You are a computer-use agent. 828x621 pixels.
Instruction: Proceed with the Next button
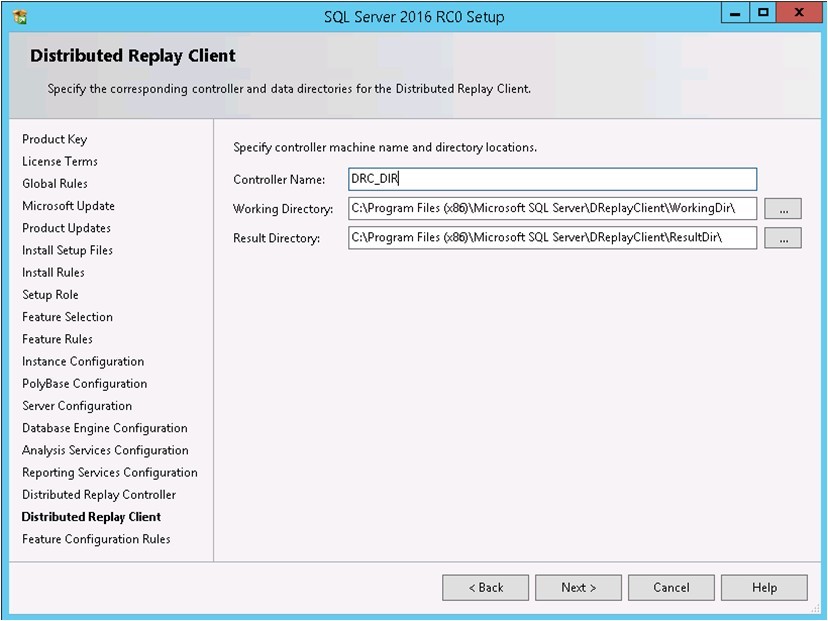pos(578,587)
